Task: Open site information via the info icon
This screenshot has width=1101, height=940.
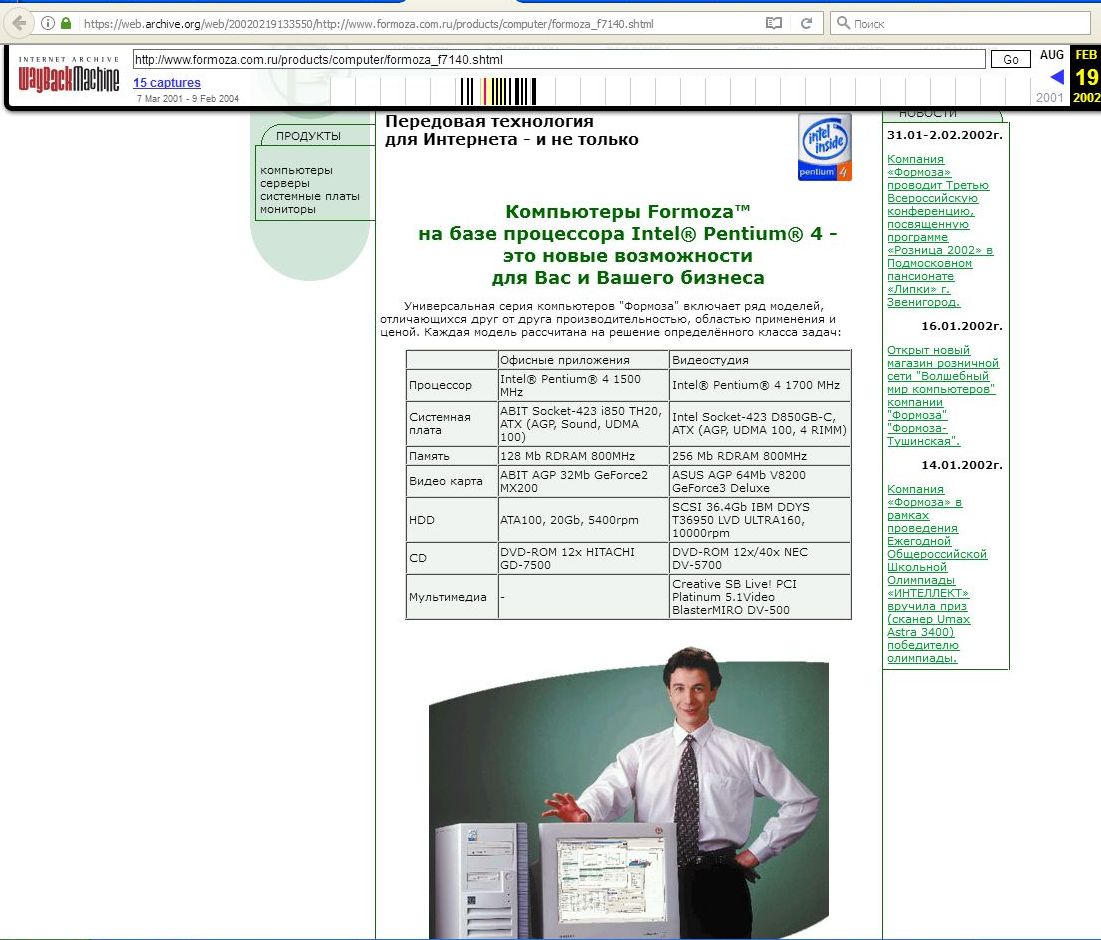Action: pyautogui.click(x=48, y=23)
